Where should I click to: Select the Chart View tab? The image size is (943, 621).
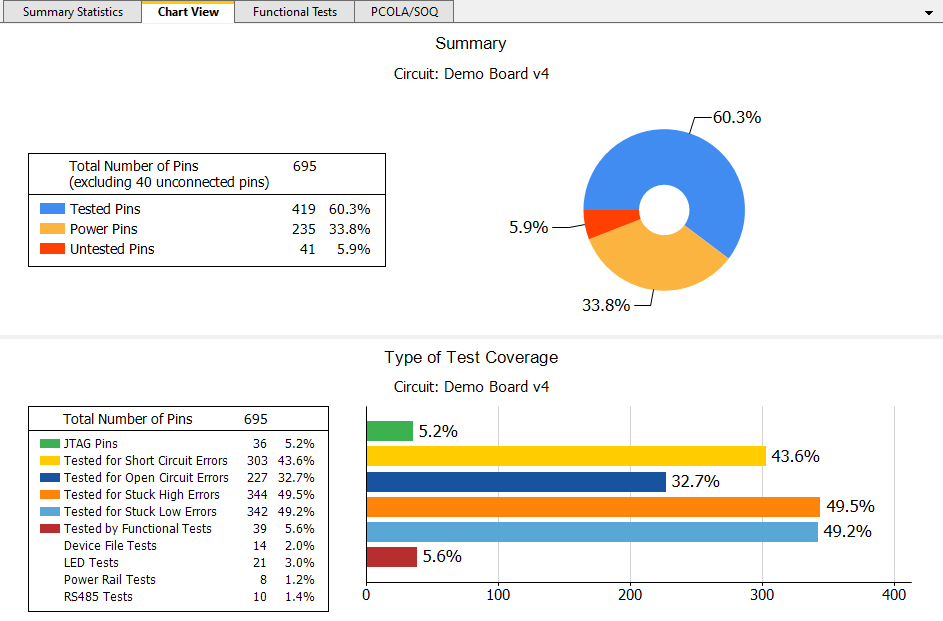[x=188, y=12]
